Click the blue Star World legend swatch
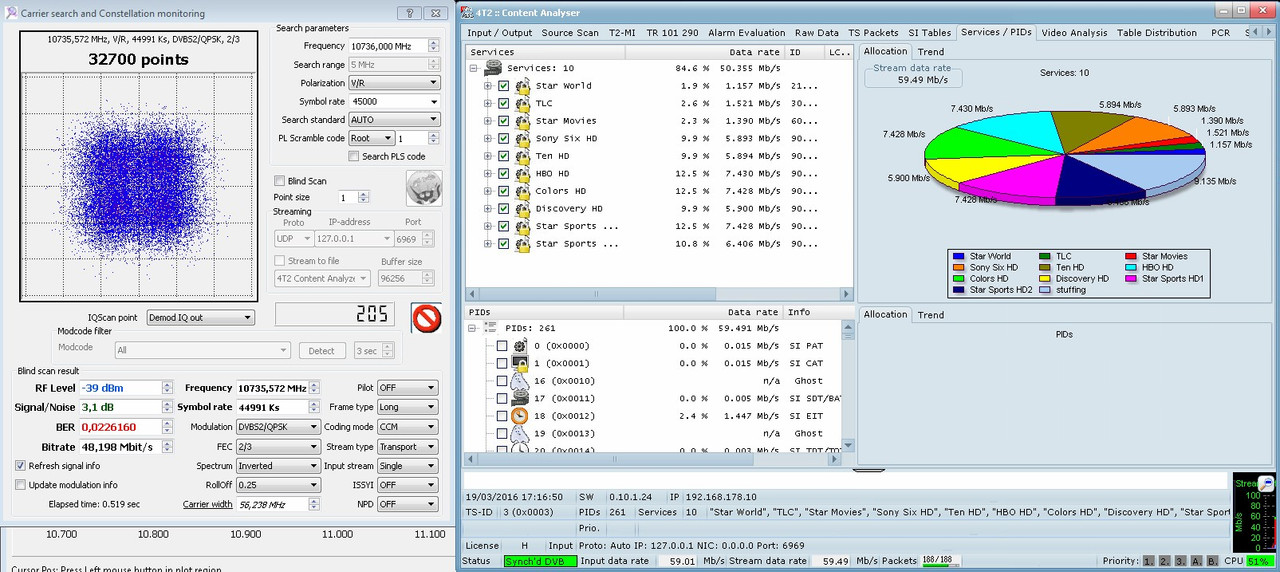Screen dimensions: 1280x572 pyautogui.click(x=959, y=257)
